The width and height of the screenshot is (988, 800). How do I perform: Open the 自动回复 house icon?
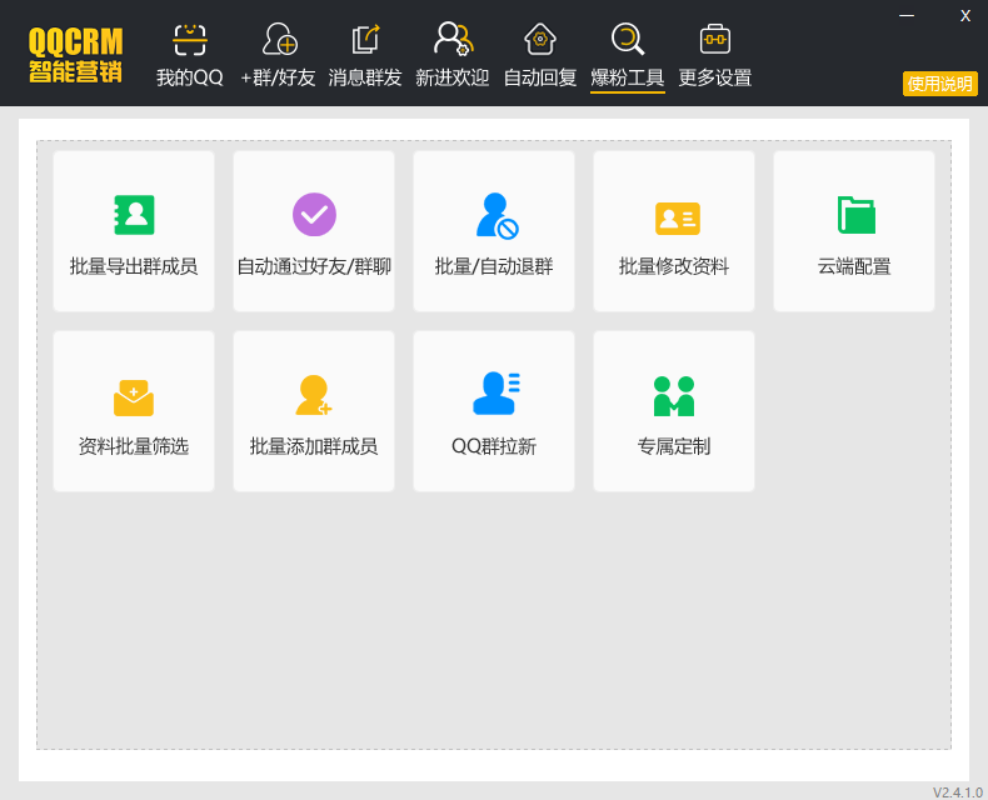coord(540,39)
